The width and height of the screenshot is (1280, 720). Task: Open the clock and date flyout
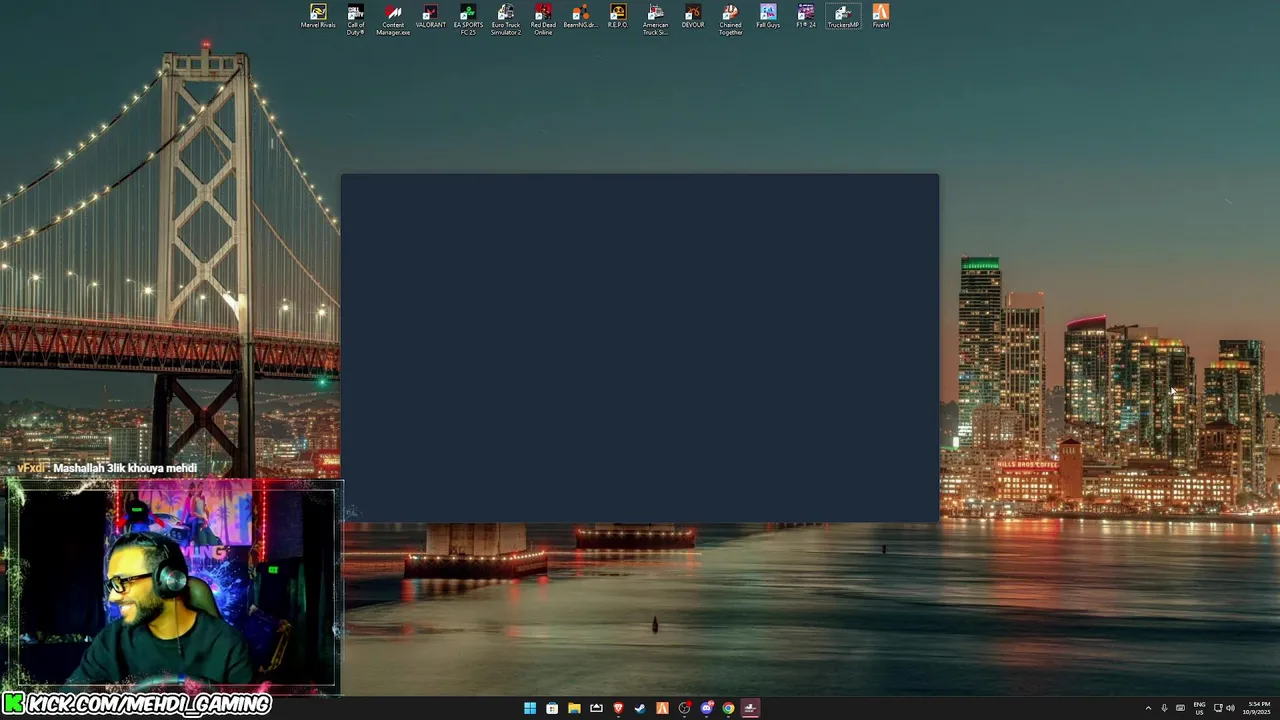point(1258,708)
